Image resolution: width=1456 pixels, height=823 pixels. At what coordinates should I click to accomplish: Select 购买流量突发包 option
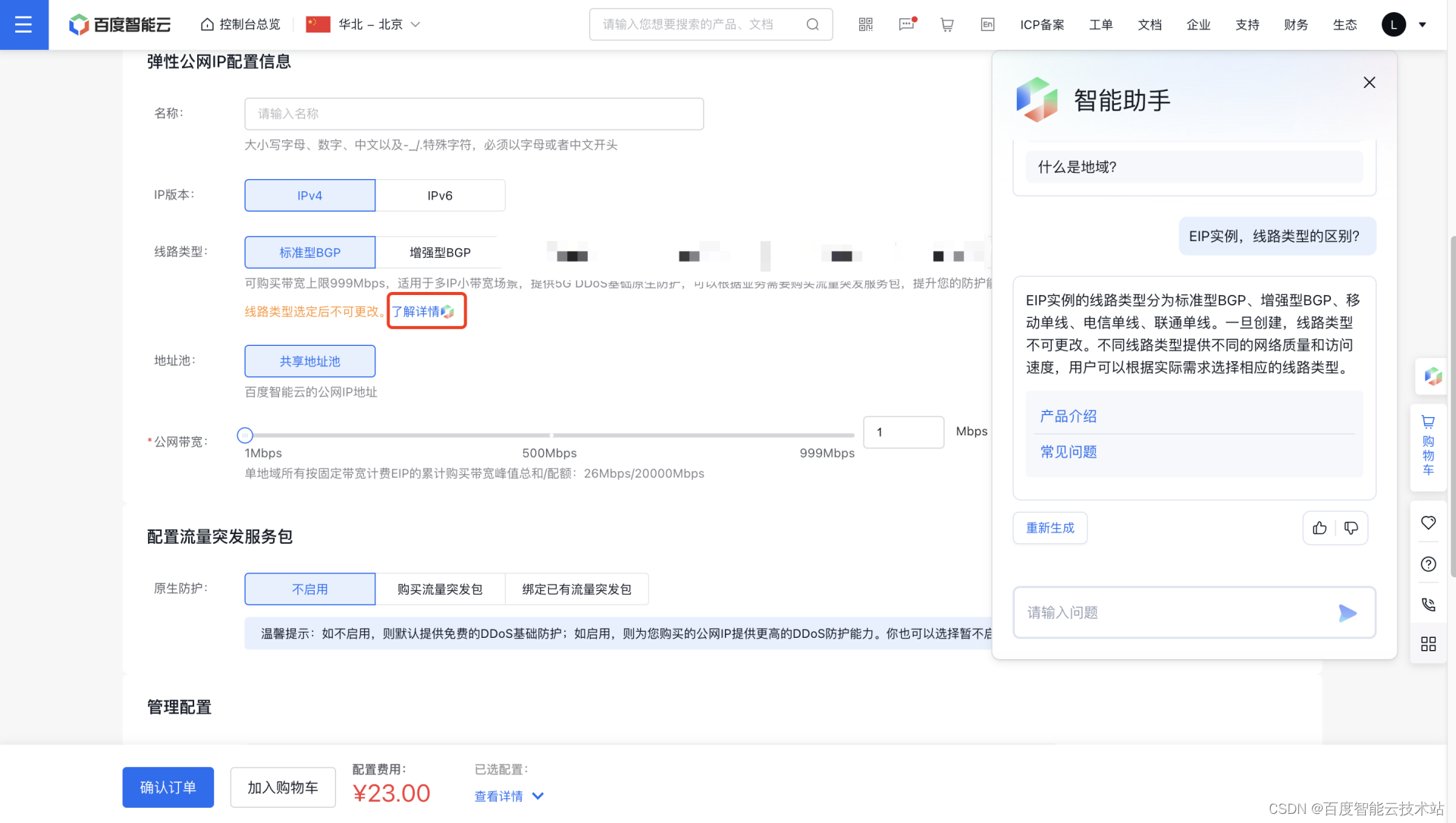[440, 589]
